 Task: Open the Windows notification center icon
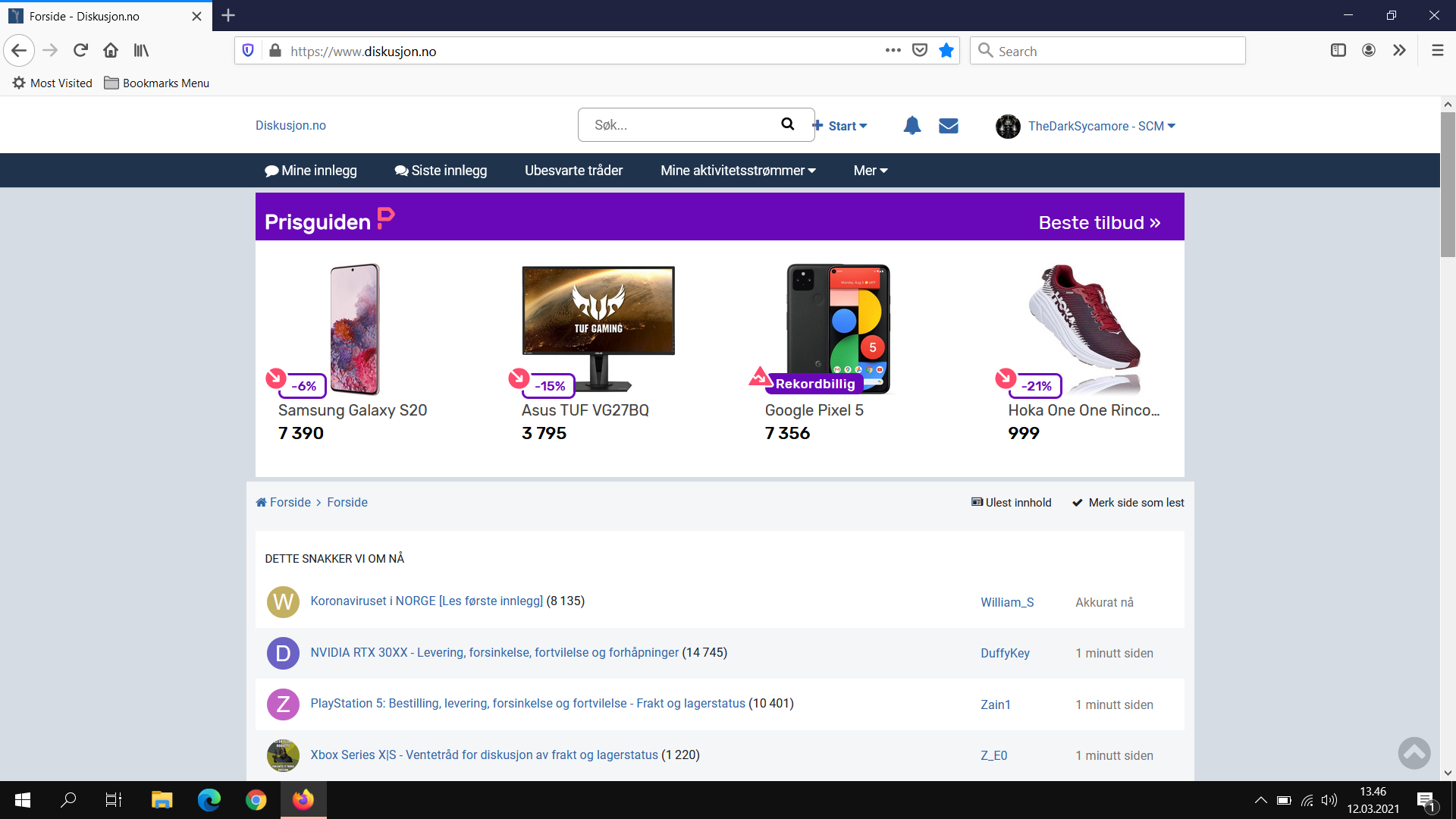[x=1426, y=800]
